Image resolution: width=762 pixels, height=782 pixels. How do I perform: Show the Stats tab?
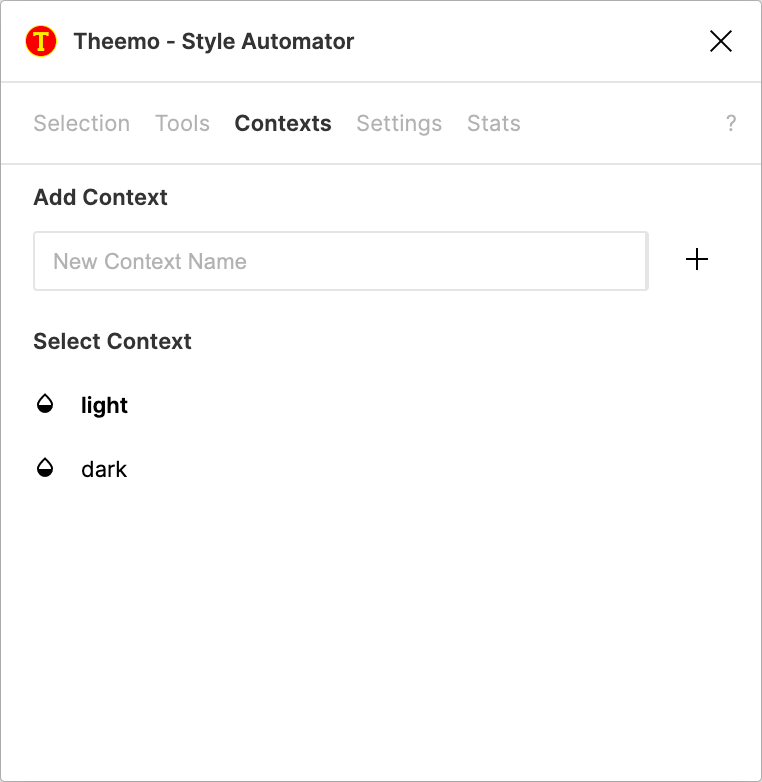[x=494, y=123]
